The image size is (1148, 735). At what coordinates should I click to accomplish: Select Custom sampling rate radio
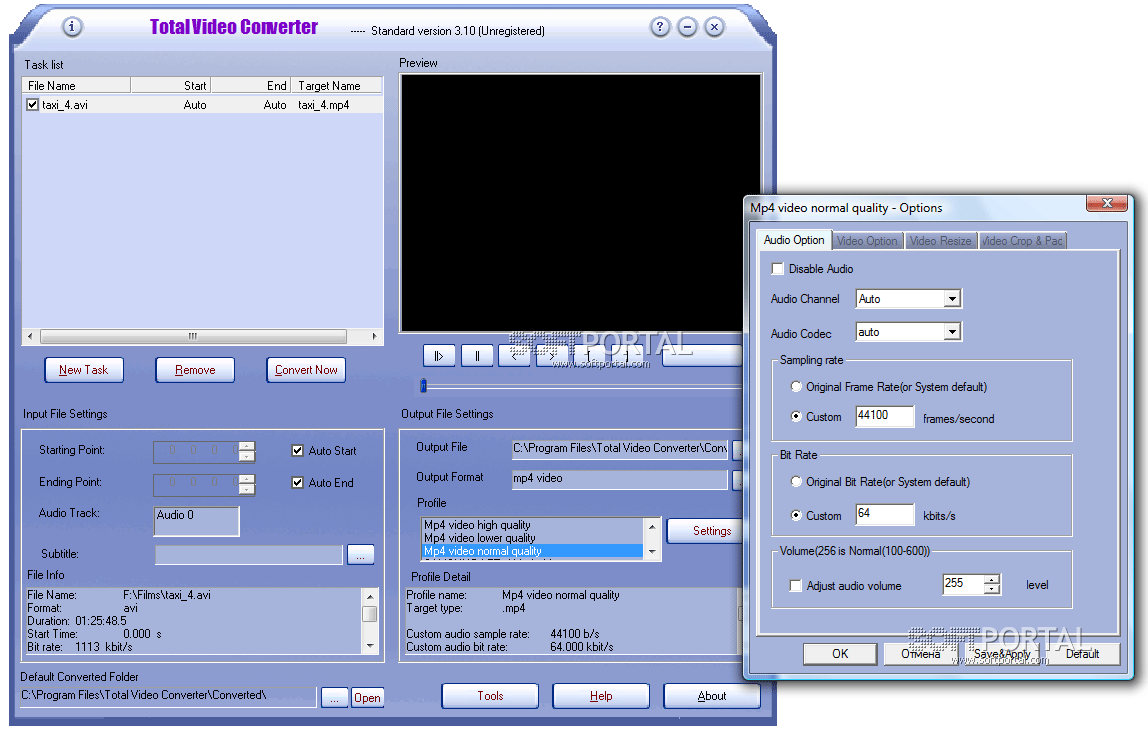click(x=796, y=417)
